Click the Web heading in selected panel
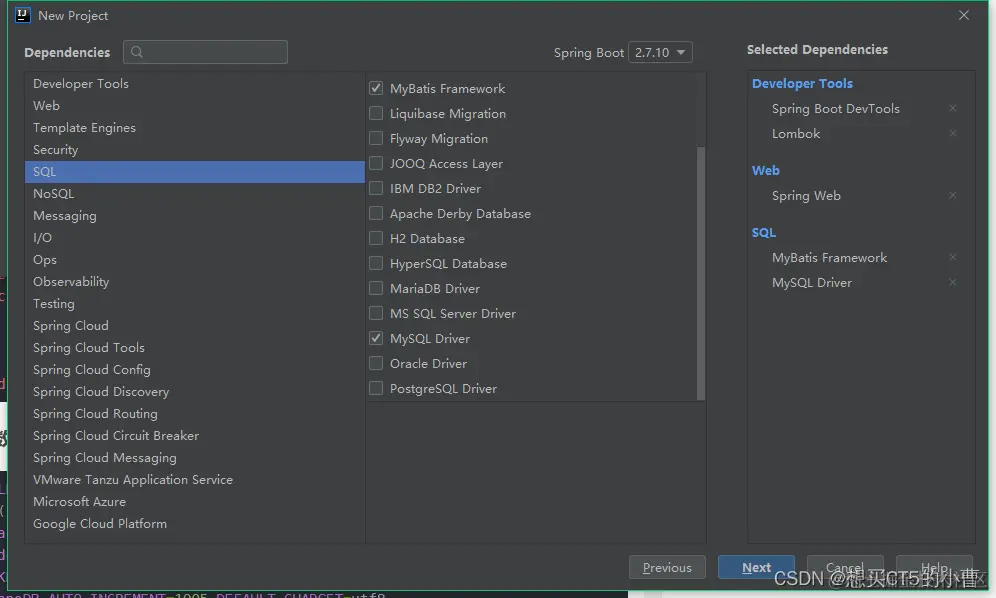The width and height of the screenshot is (996, 598). pyautogui.click(x=765, y=170)
